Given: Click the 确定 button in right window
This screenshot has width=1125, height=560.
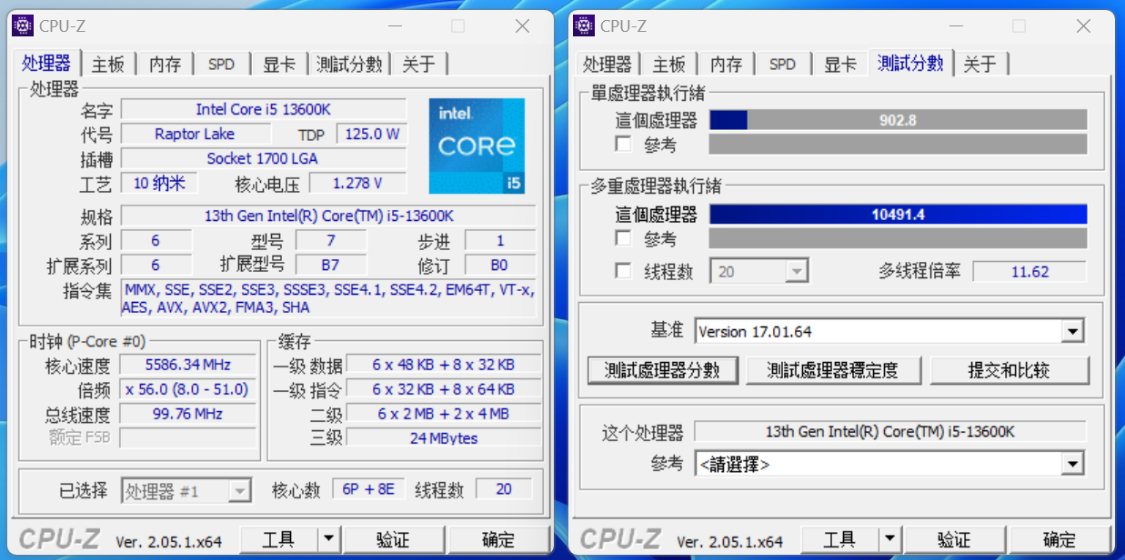Looking at the screenshot, I should (1059, 539).
